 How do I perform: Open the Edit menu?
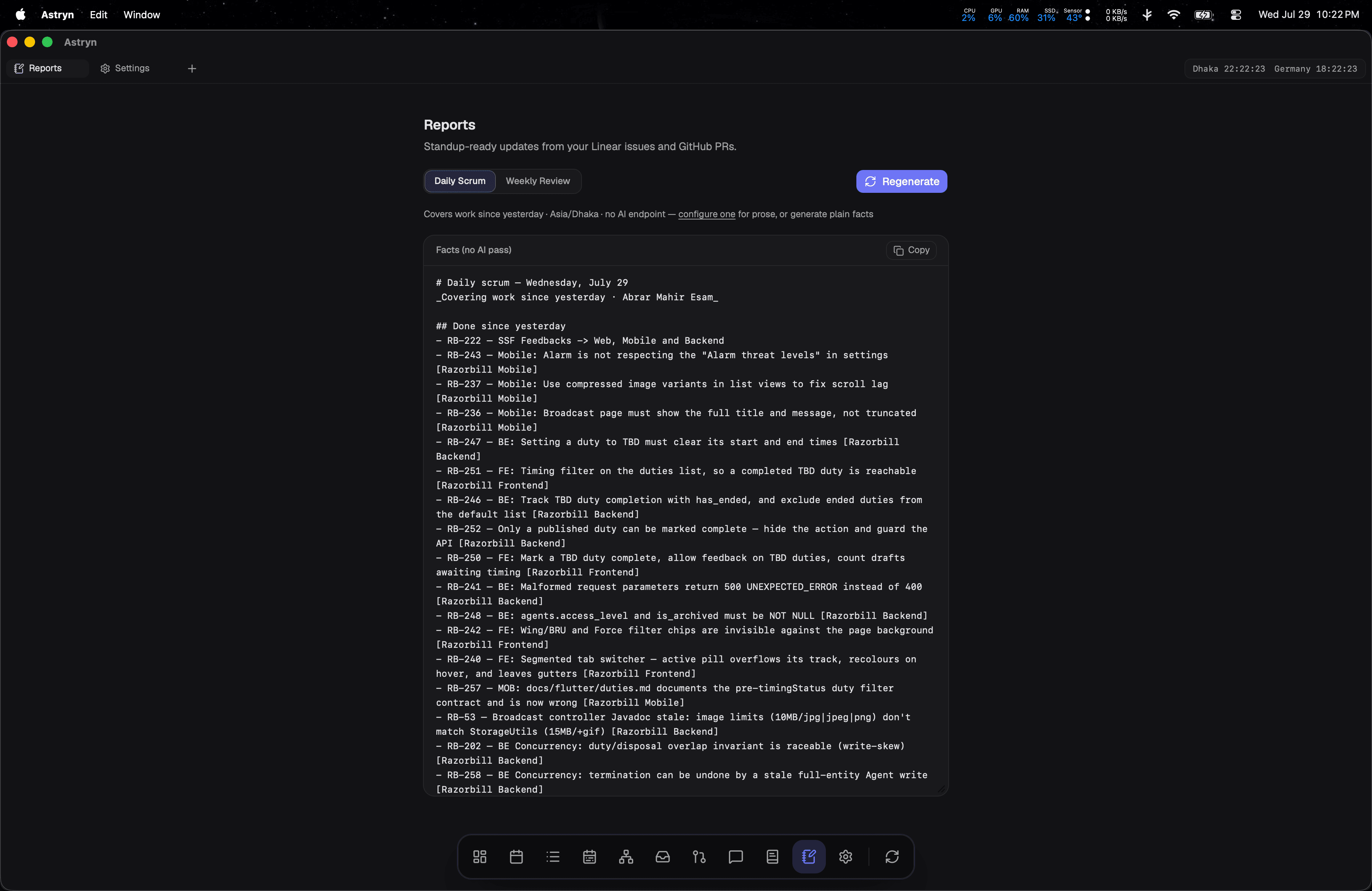tap(99, 14)
